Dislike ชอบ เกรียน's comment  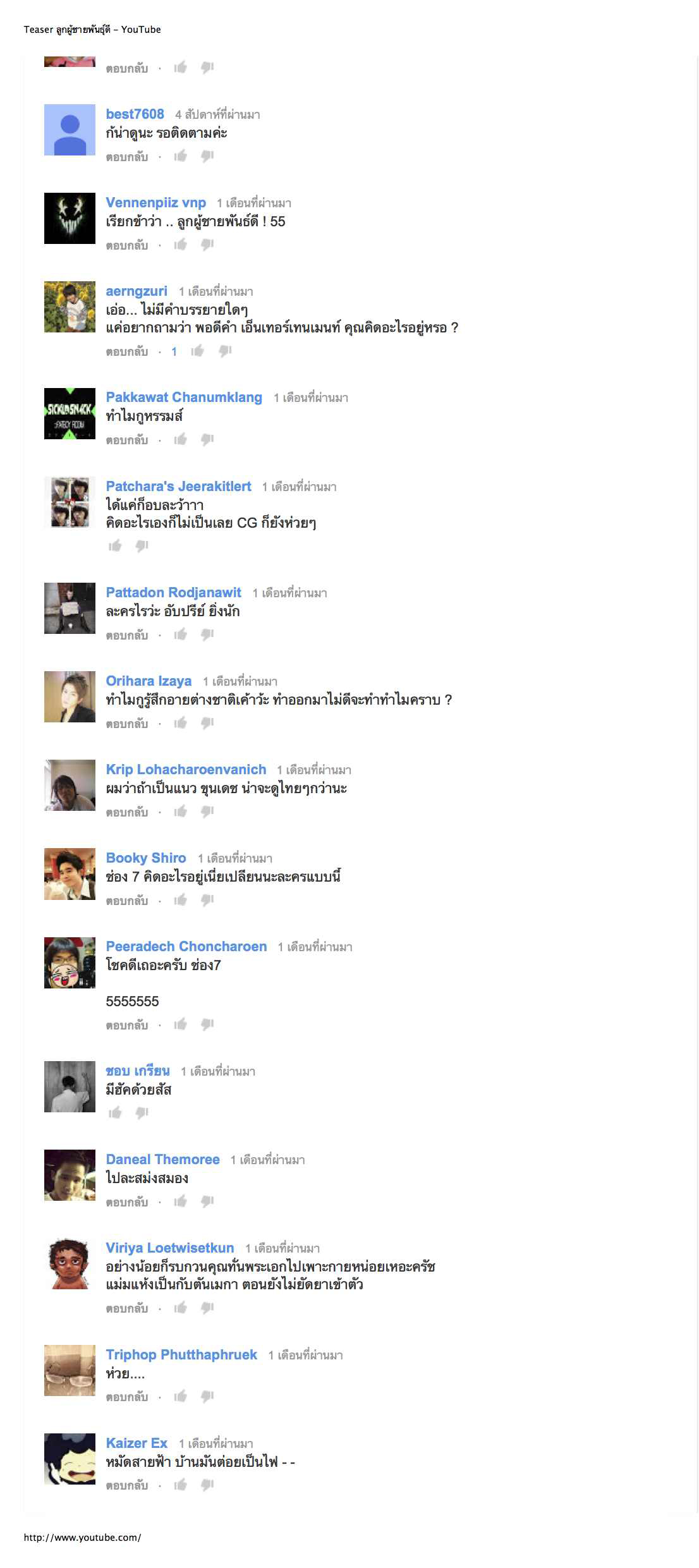(x=142, y=1112)
